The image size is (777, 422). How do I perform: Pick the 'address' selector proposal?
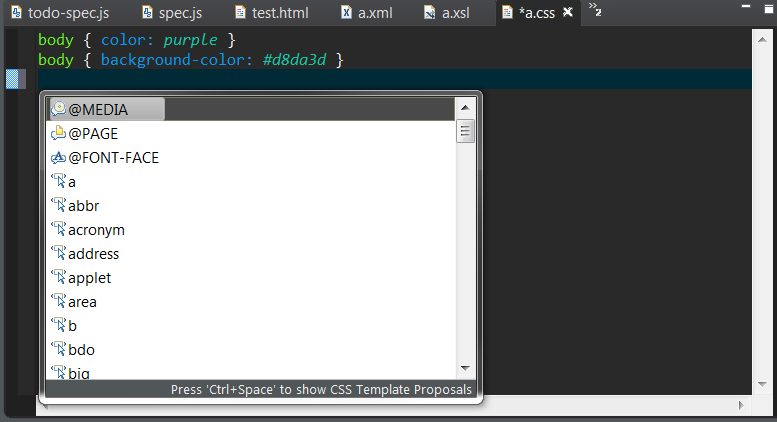pos(250,254)
